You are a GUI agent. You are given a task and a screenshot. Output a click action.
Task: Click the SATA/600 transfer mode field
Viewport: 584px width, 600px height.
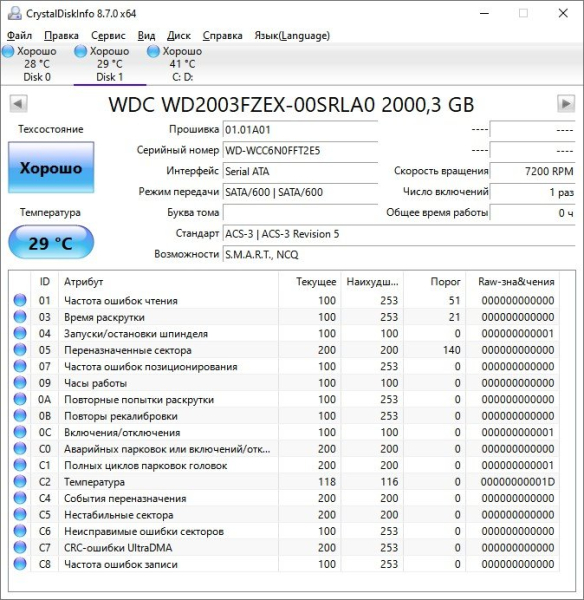(x=300, y=192)
